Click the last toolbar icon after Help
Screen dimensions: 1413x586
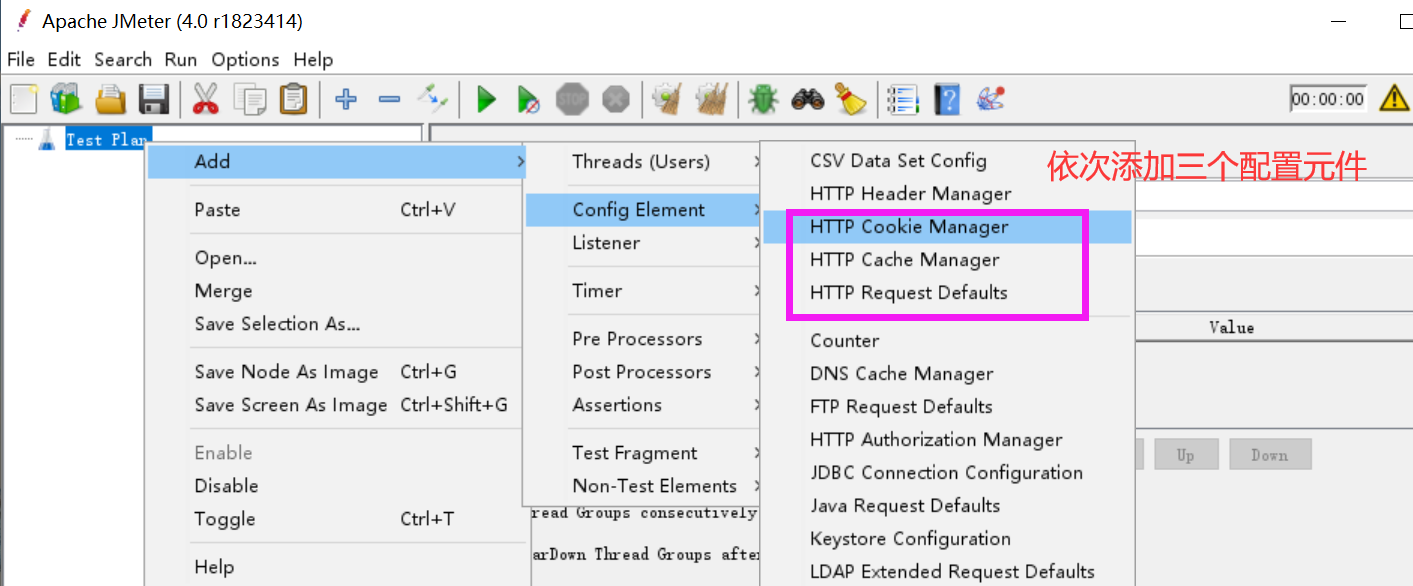click(x=990, y=99)
